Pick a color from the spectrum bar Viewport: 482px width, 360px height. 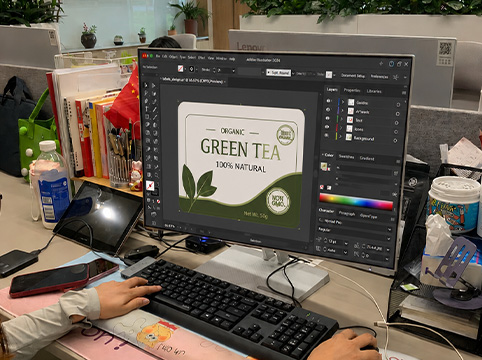pos(356,202)
